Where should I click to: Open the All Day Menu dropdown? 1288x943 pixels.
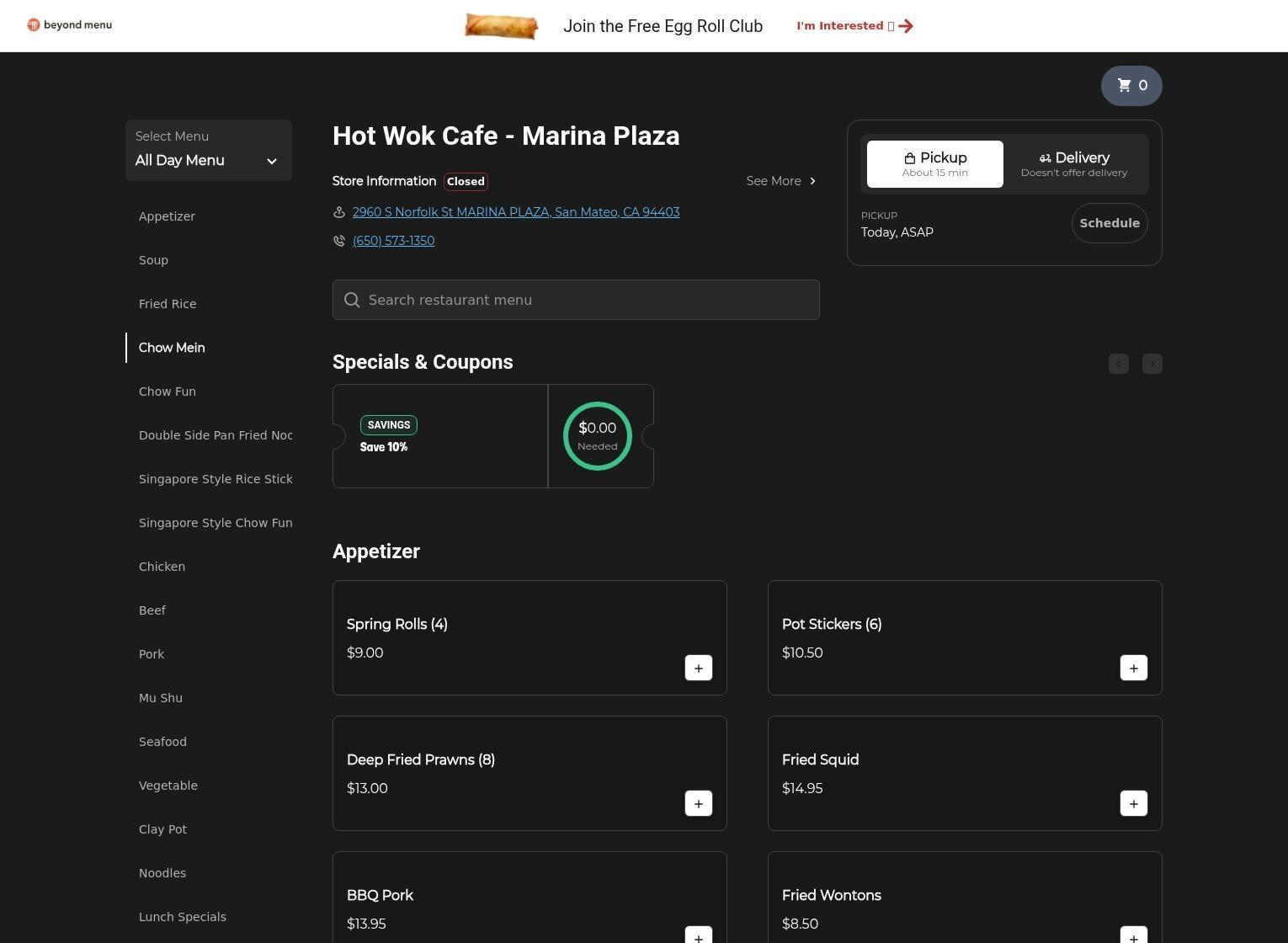[208, 151]
